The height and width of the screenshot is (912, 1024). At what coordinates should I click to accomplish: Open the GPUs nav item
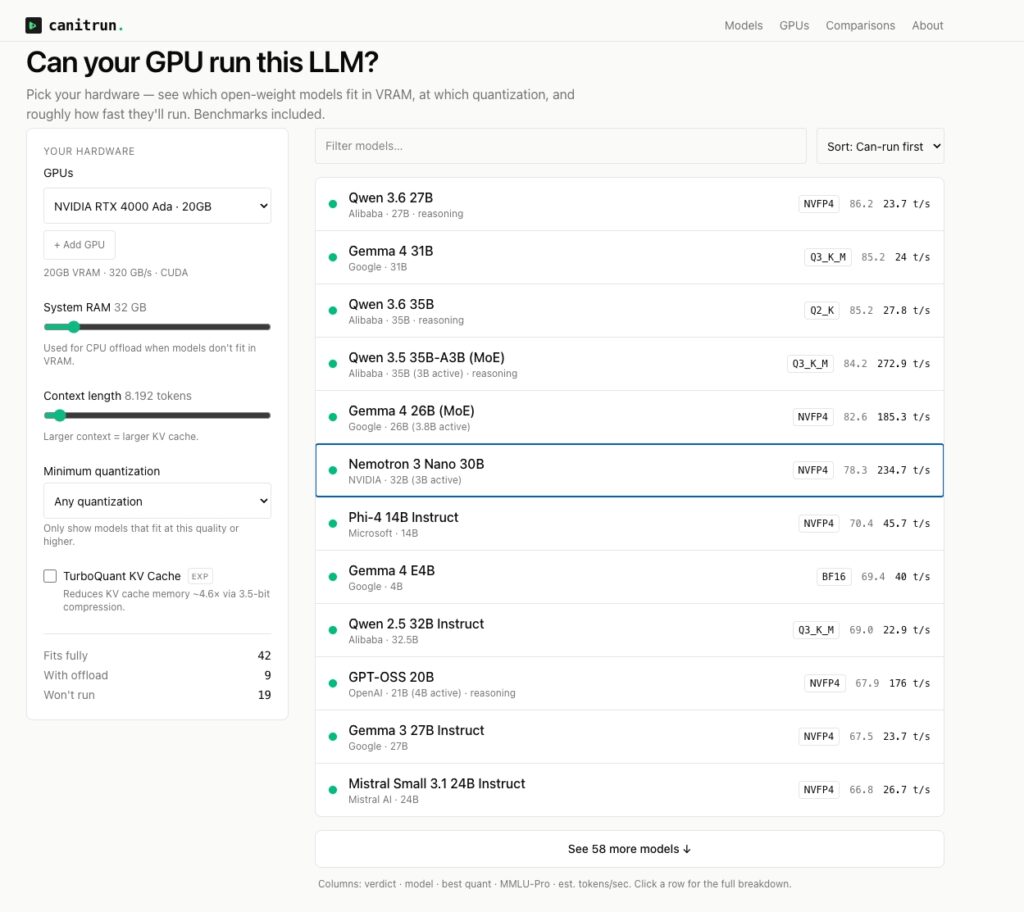coord(793,25)
